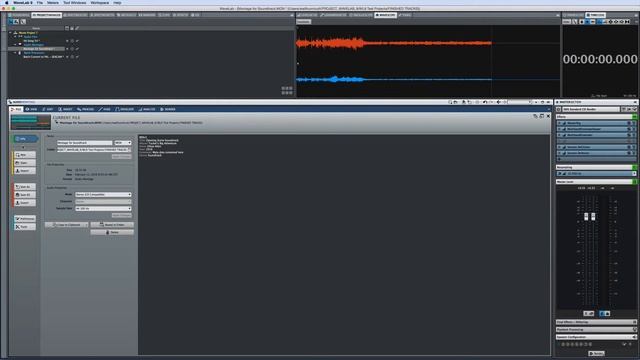Image resolution: width=640 pixels, height=360 pixels.
Task: Close the current file info panel with X
Action: (x=548, y=116)
